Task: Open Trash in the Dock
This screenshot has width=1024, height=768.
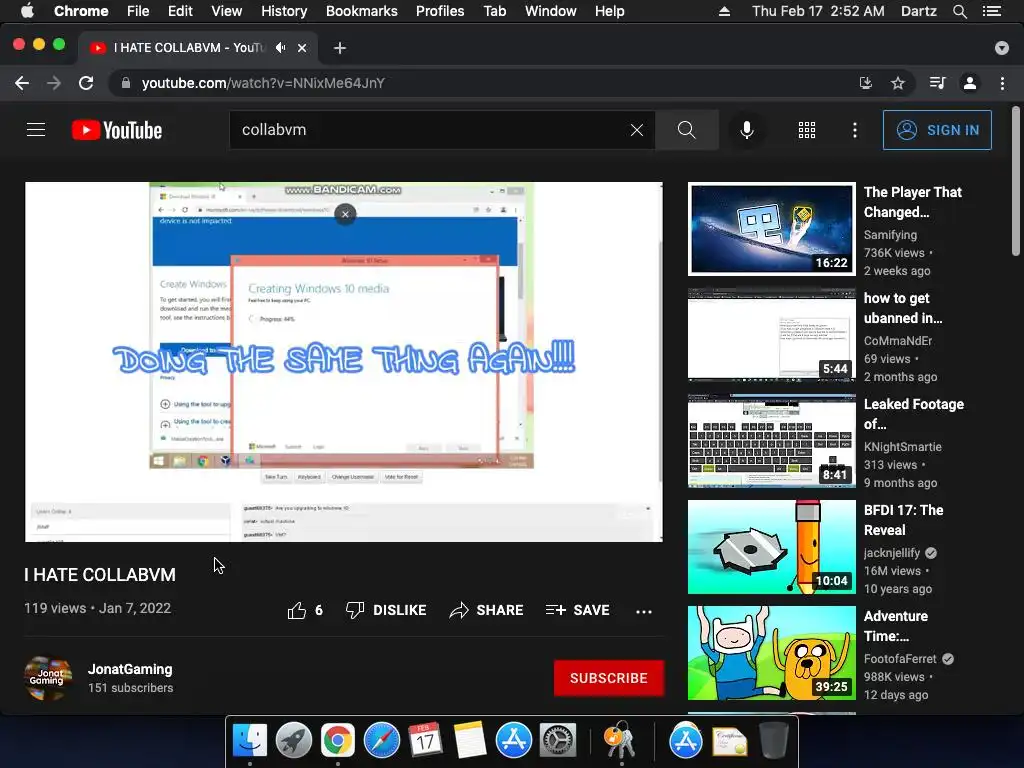Action: pos(774,740)
